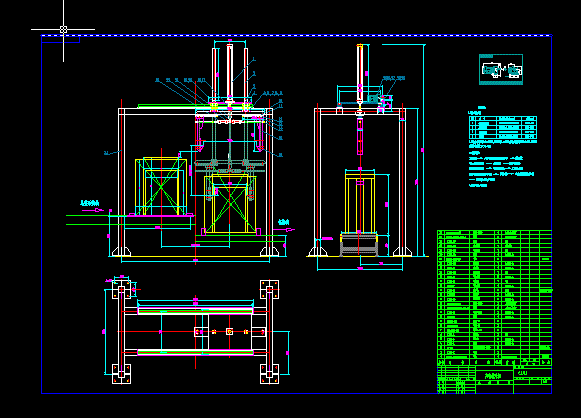Select the bottom-right foot plate in plan view
This screenshot has height=418, width=581.
(x=269, y=374)
